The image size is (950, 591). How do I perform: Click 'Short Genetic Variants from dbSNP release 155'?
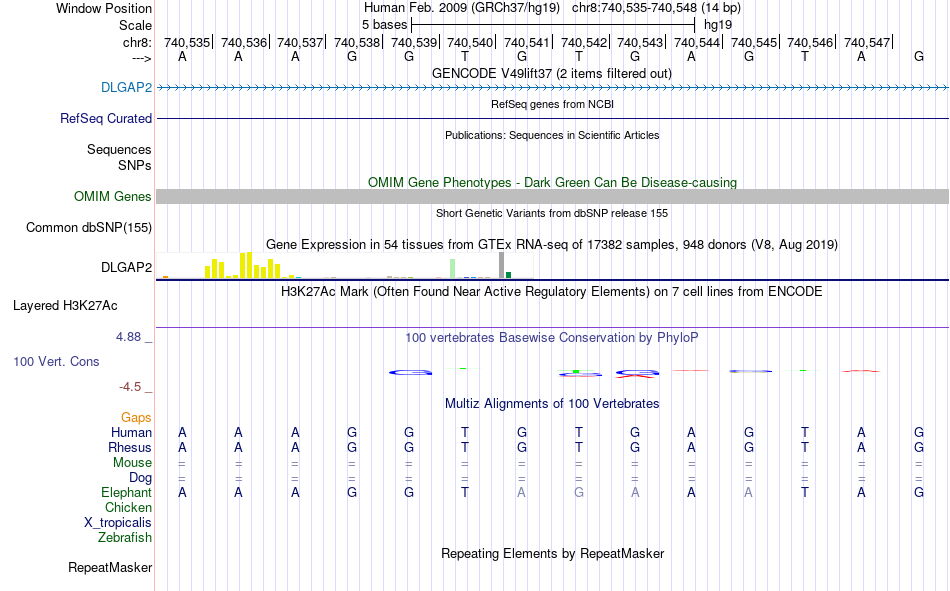pyautogui.click(x=552, y=213)
